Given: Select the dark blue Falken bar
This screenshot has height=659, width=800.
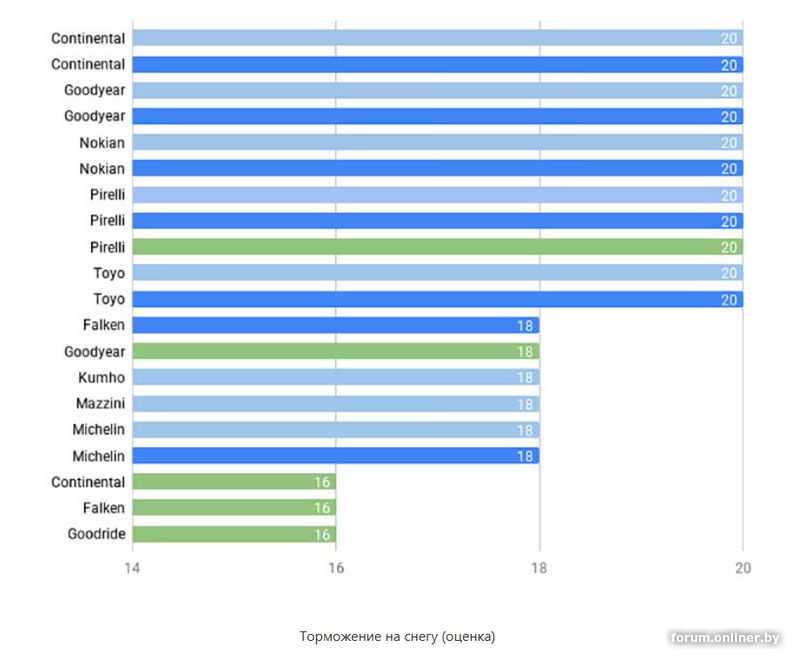Looking at the screenshot, I should coord(335,325).
